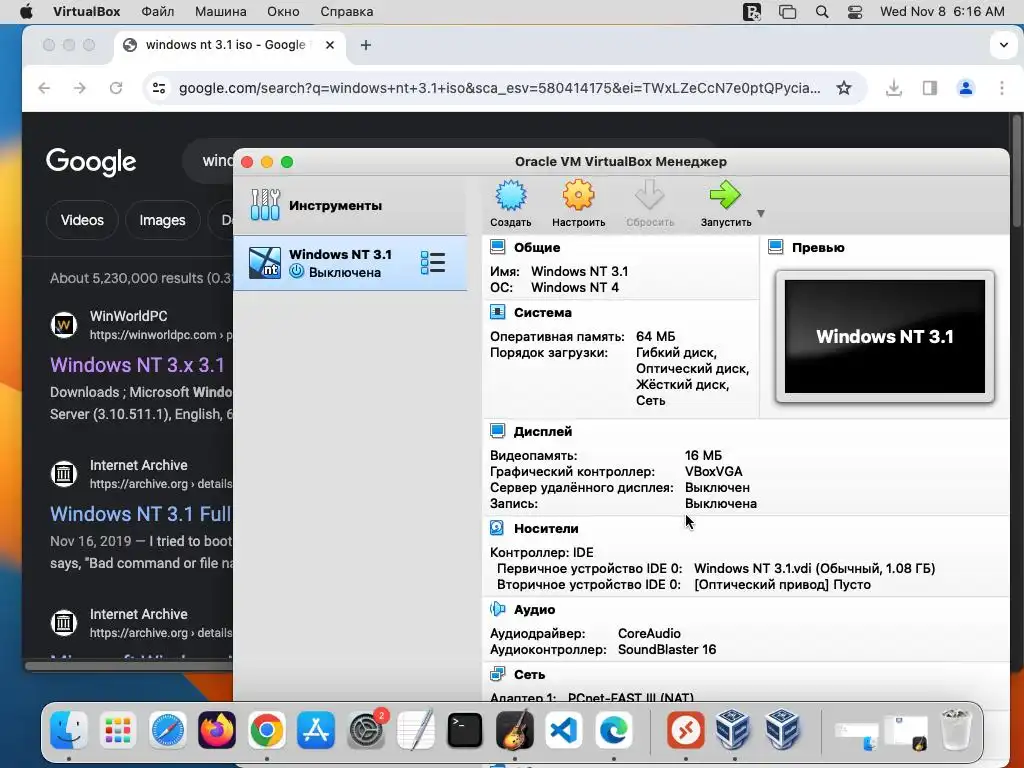Click the Windows NT 3.1 preview thumbnail
This screenshot has width=1024, height=768.
click(x=885, y=336)
